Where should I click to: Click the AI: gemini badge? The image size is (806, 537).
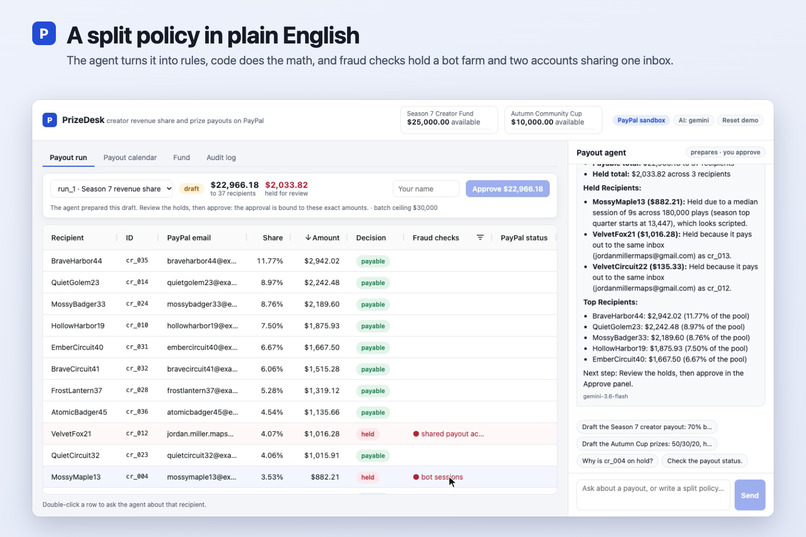pyautogui.click(x=693, y=120)
